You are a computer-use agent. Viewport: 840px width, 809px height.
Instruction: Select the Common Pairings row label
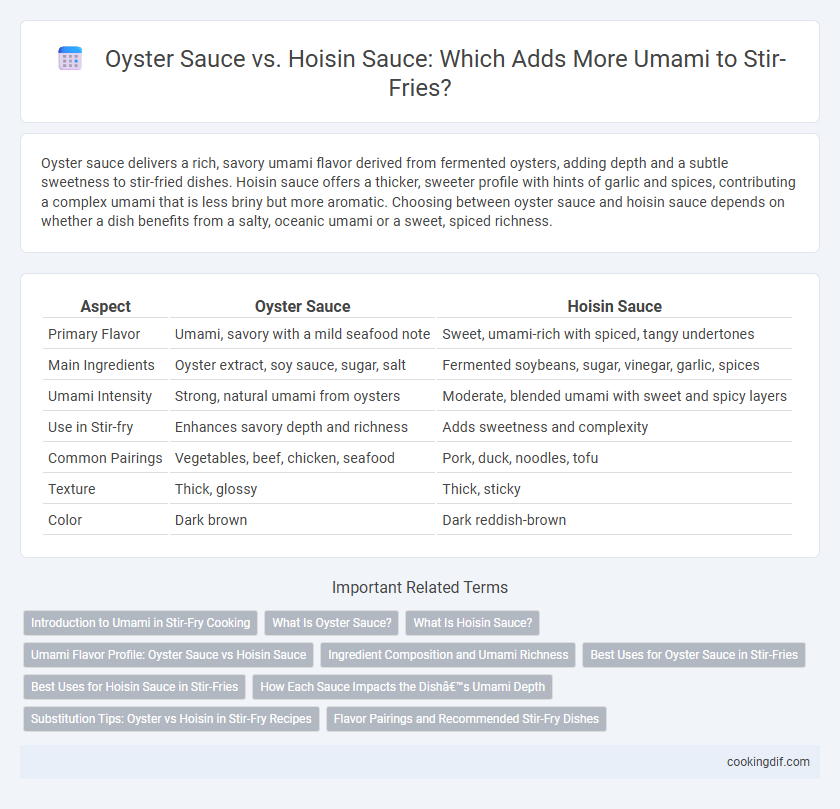(x=105, y=458)
